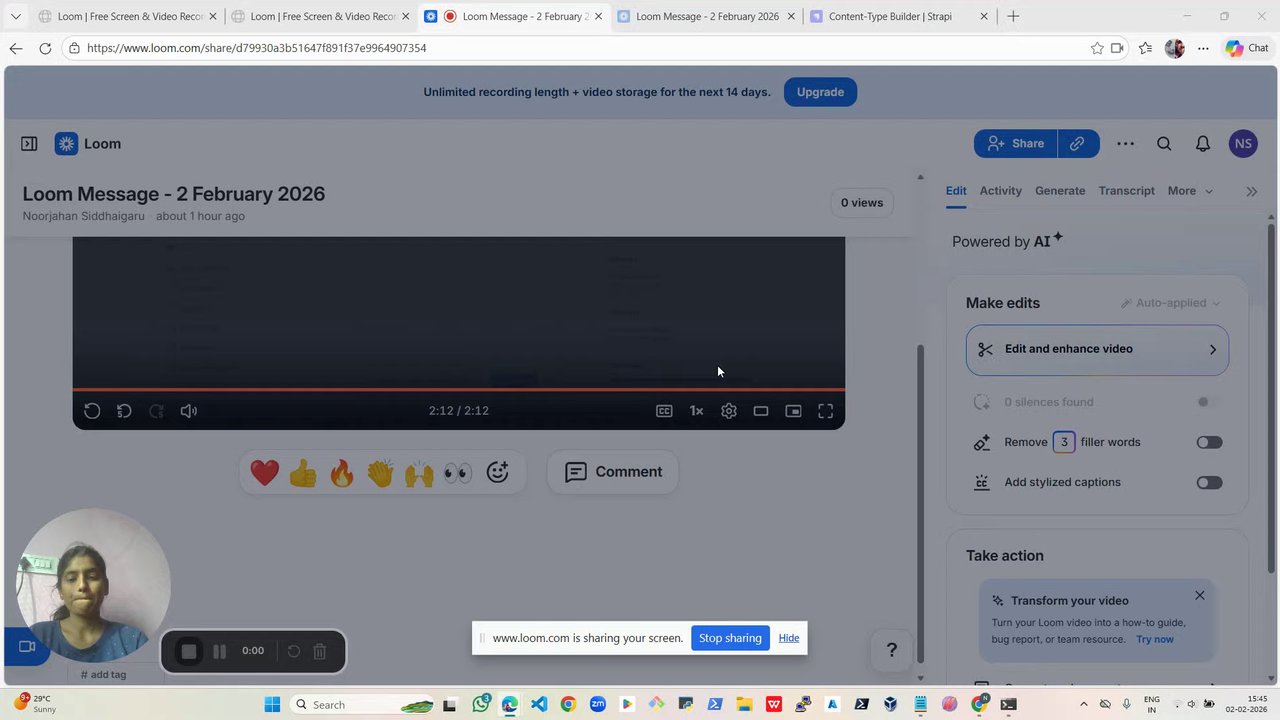Select Content-Type Builder Strapi browser tab
The height and width of the screenshot is (720, 1280).
pos(899,16)
